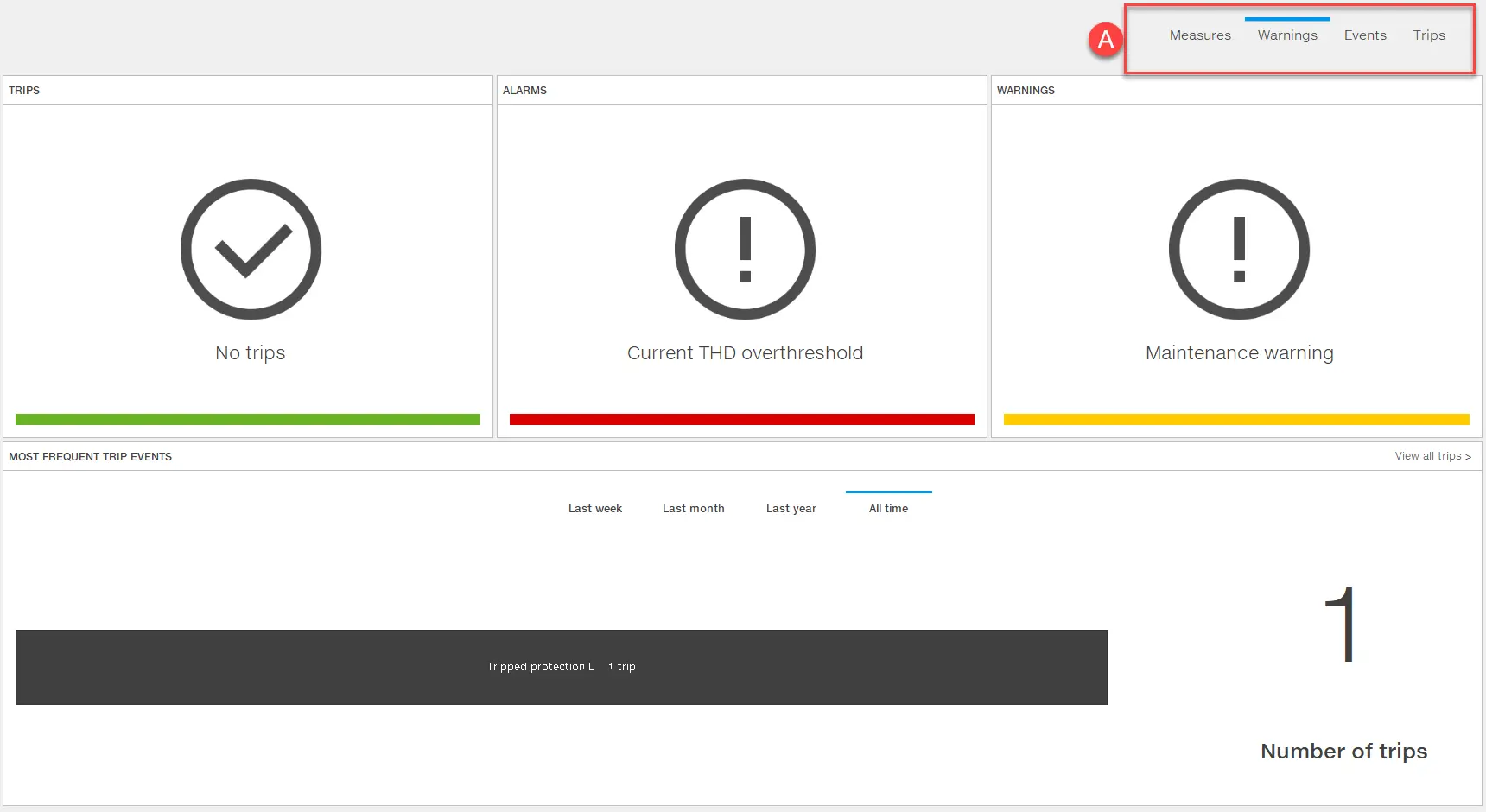Show trip events for Last year
The width and height of the screenshot is (1486, 812).
791,509
